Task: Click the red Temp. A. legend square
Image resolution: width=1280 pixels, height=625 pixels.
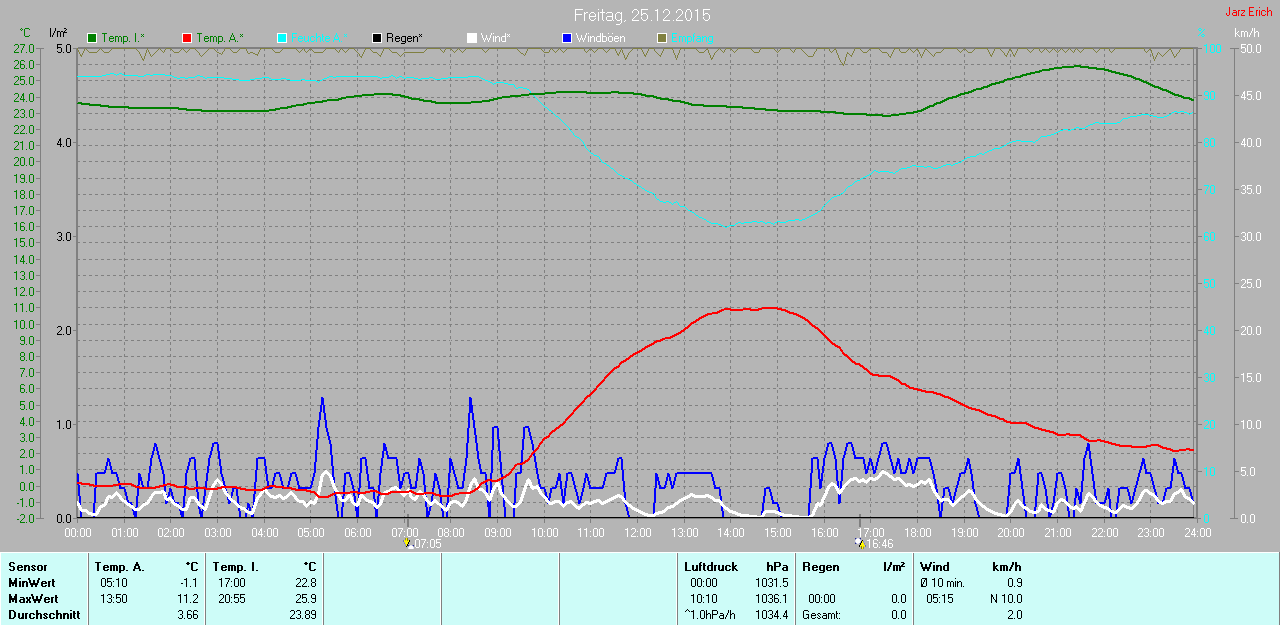Action: click(187, 38)
